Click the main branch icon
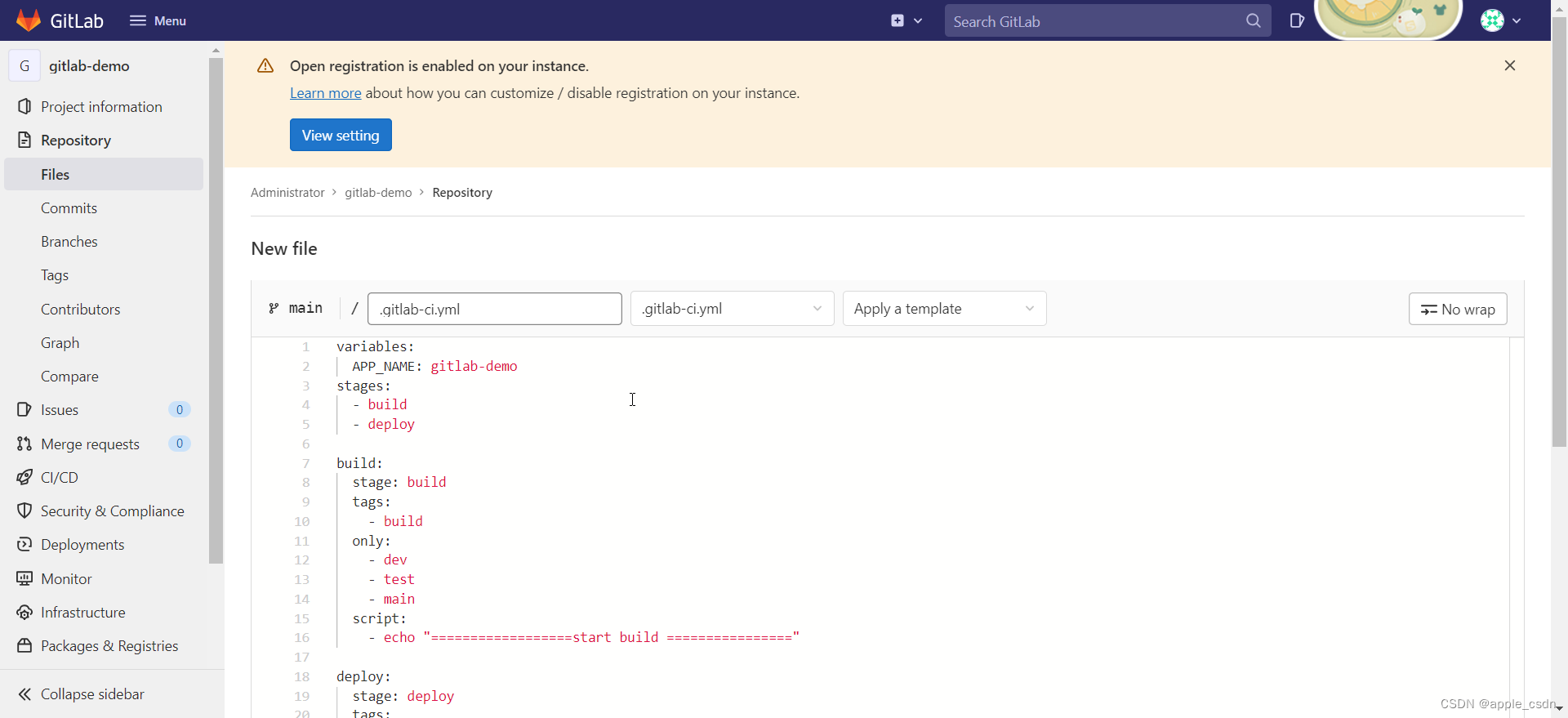The height and width of the screenshot is (718, 1568). 274,308
